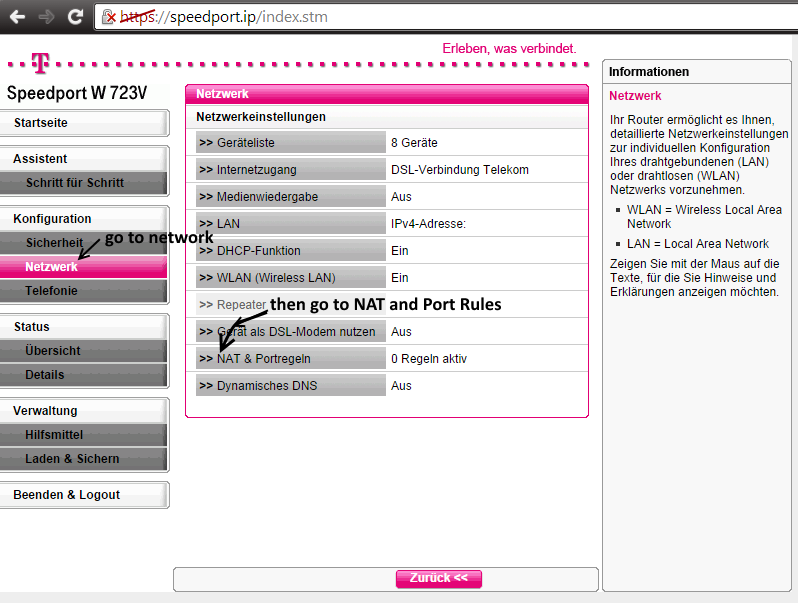Screen dimensions: 798x603
Task: Click the browser back arrow
Action: coord(18,17)
